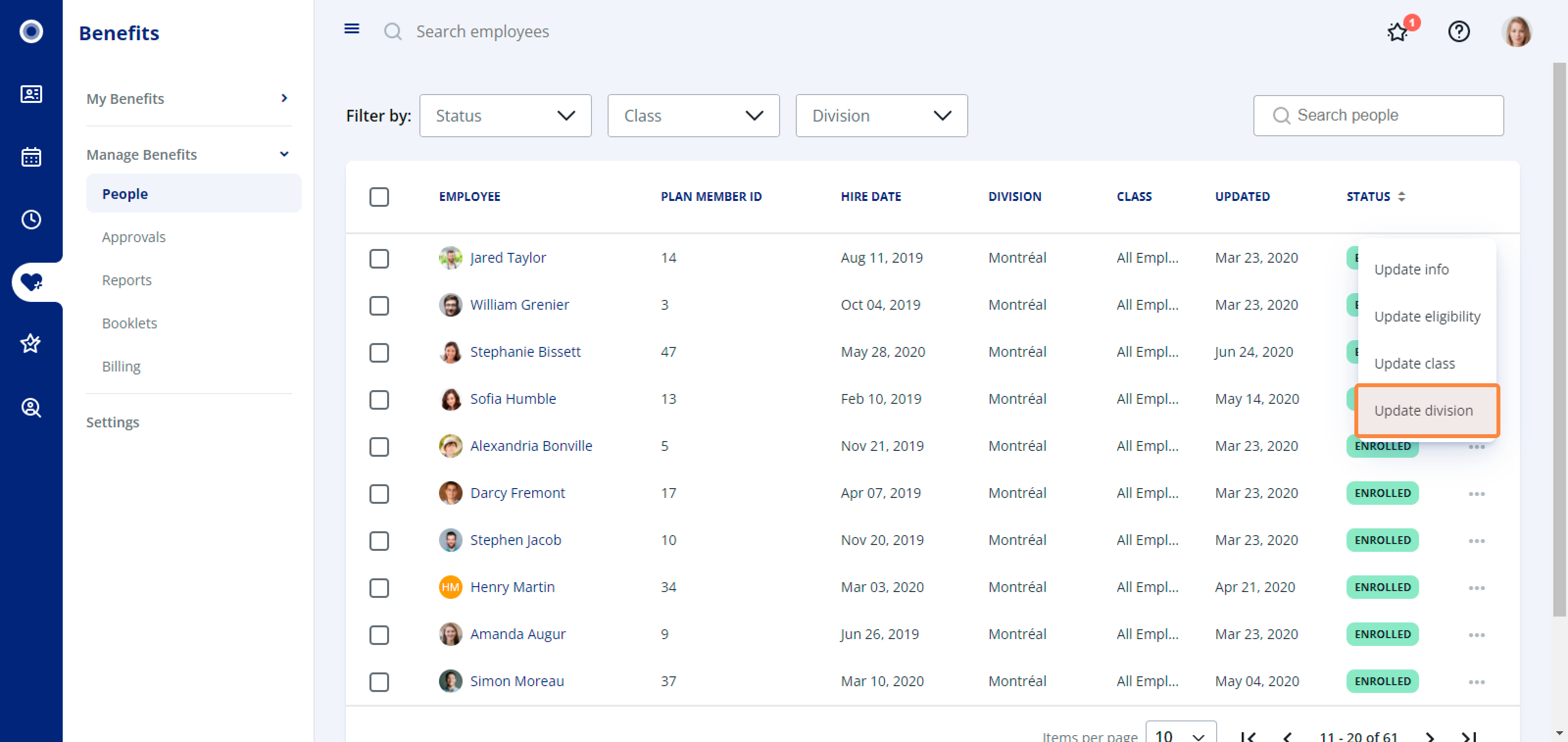
Task: Open the recruiting search-person sidebar icon
Action: [x=31, y=407]
